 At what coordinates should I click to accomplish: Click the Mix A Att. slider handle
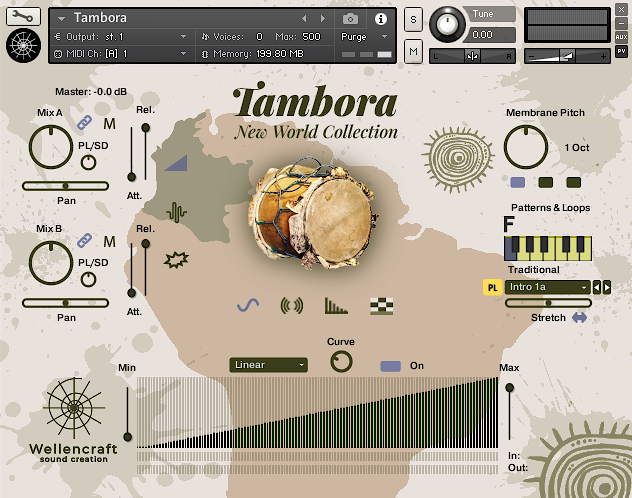[x=131, y=177]
